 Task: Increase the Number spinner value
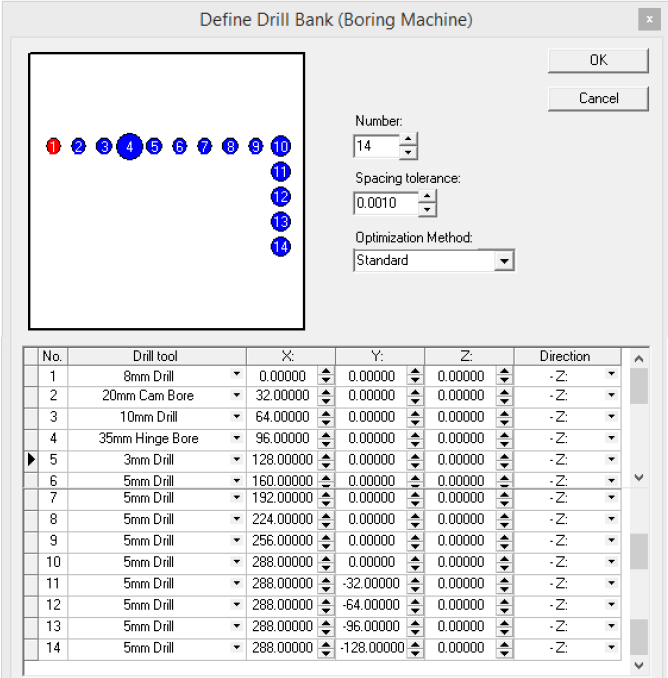pos(408,141)
